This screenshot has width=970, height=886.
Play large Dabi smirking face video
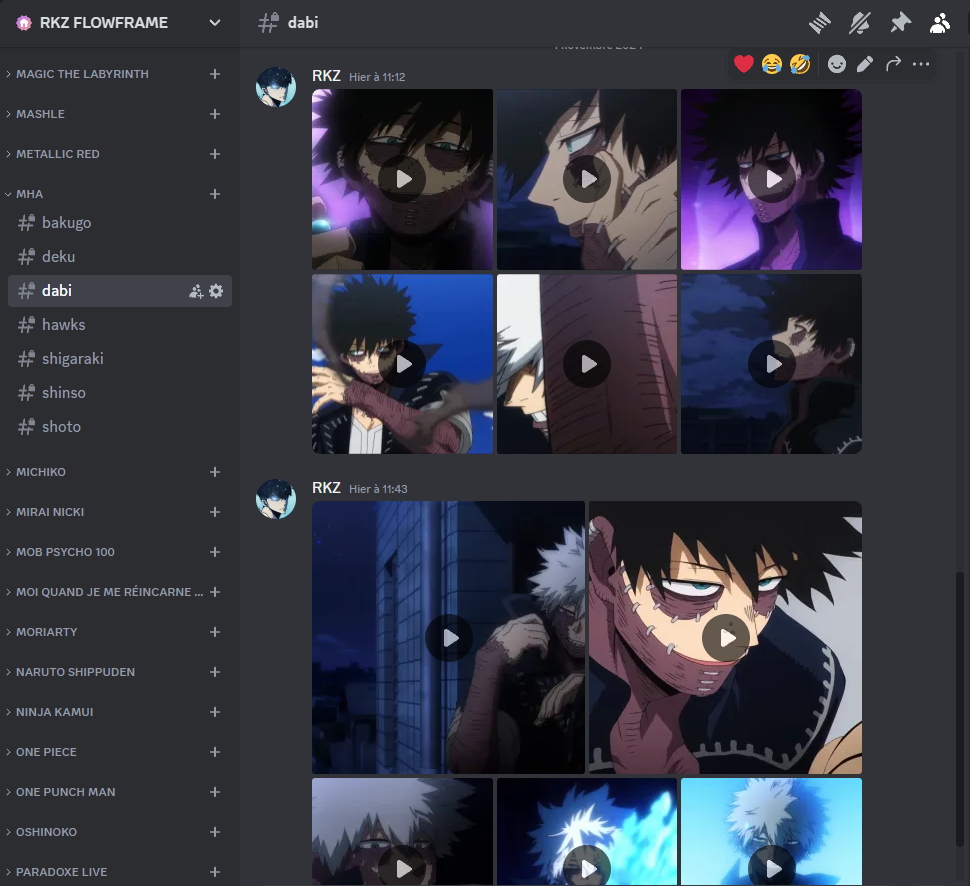coord(726,637)
